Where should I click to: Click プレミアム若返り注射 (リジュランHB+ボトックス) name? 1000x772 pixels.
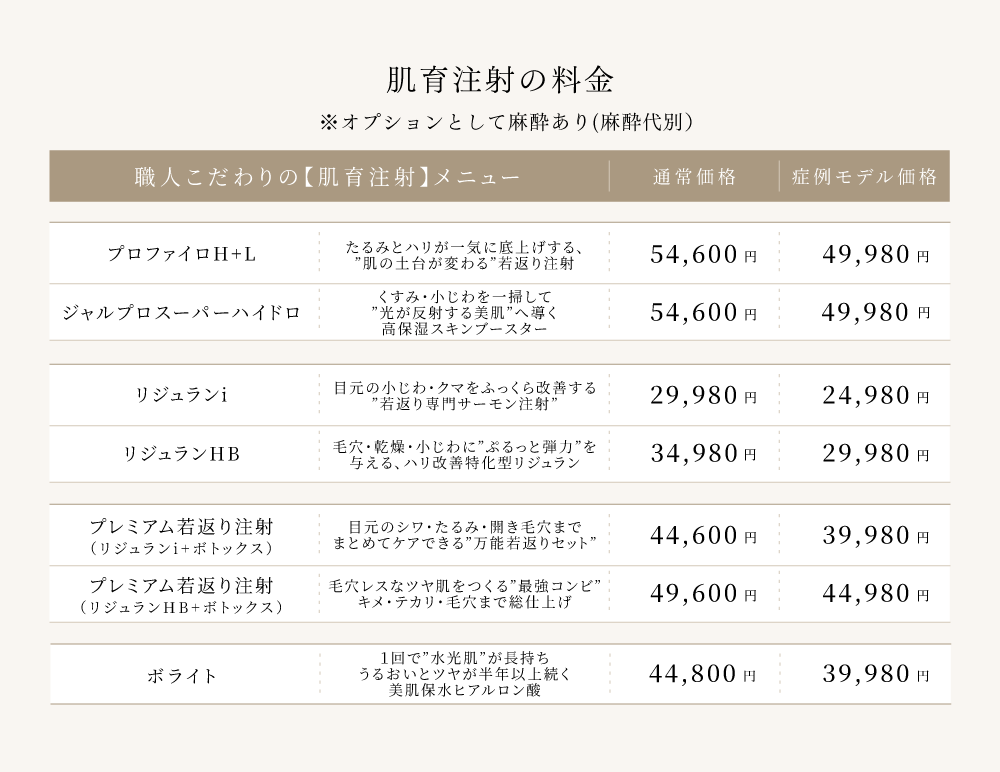pos(182,594)
